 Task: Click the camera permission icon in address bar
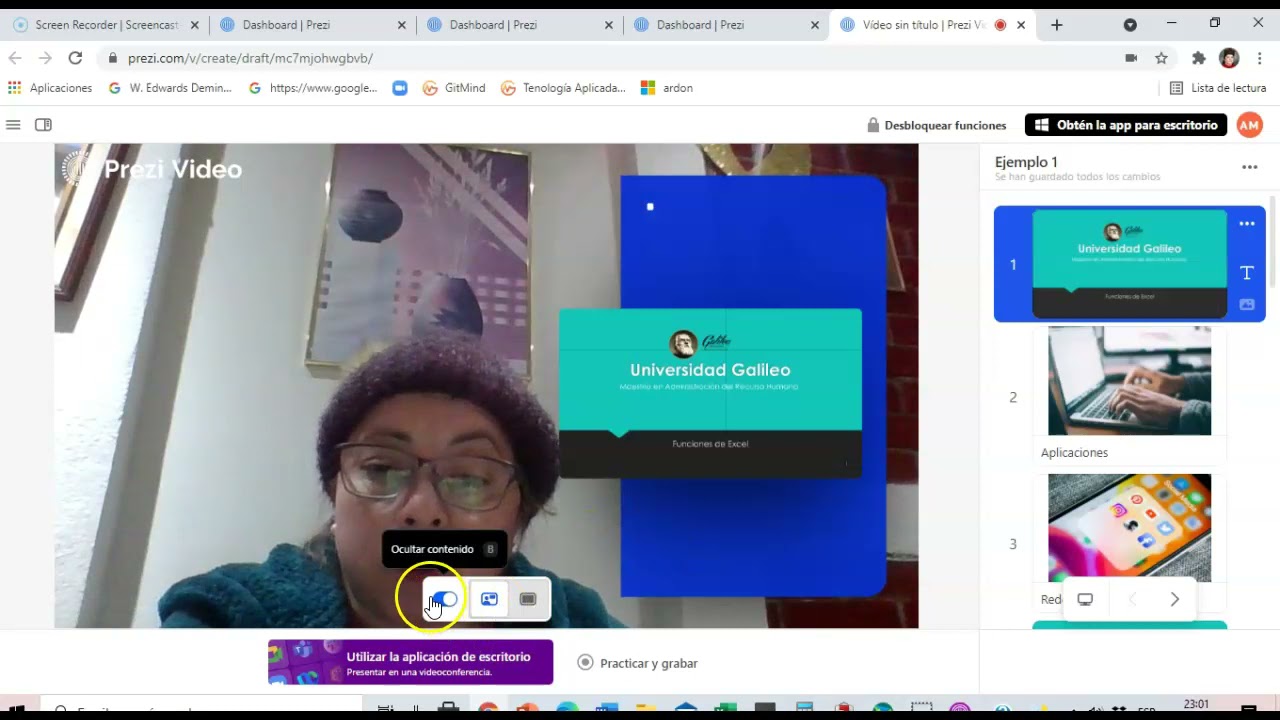(1131, 58)
